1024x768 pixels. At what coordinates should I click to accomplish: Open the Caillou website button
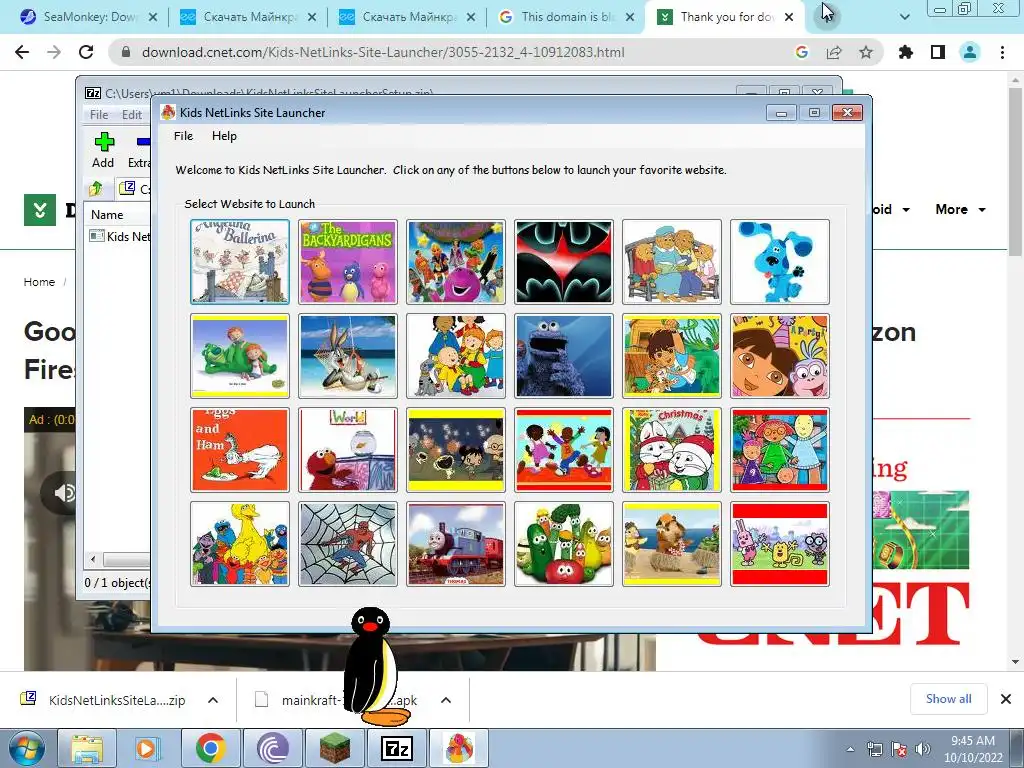[456, 356]
